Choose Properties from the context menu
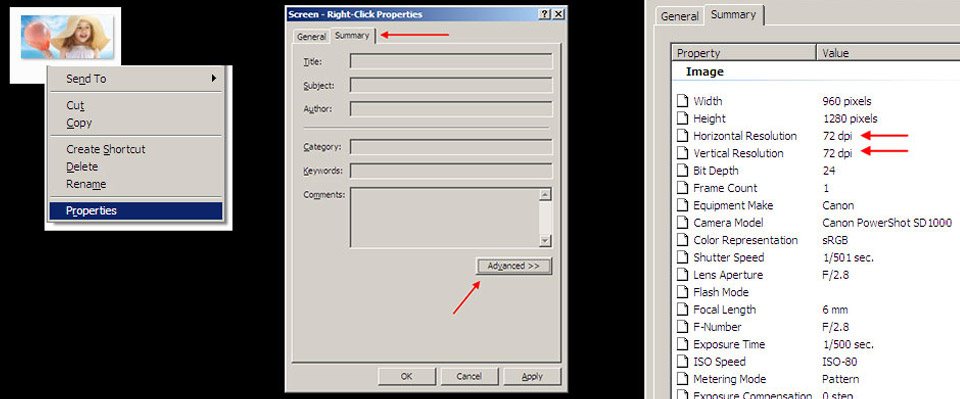The image size is (960, 399). pyautogui.click(x=135, y=211)
